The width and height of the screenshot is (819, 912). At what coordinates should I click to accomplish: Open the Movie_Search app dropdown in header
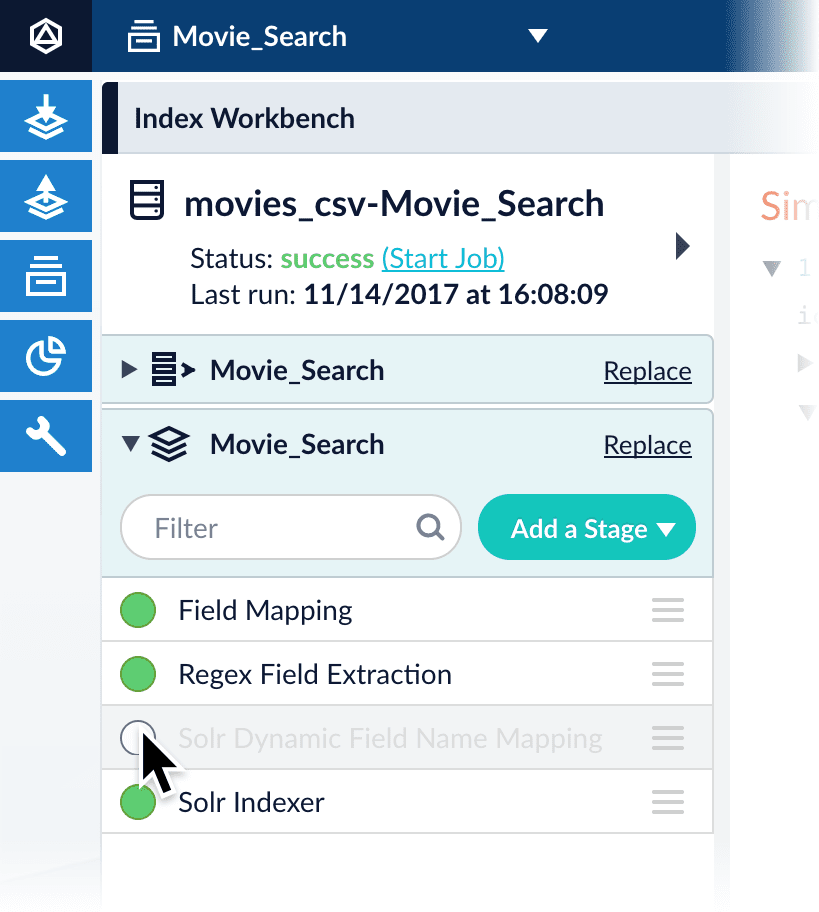pyautogui.click(x=538, y=37)
